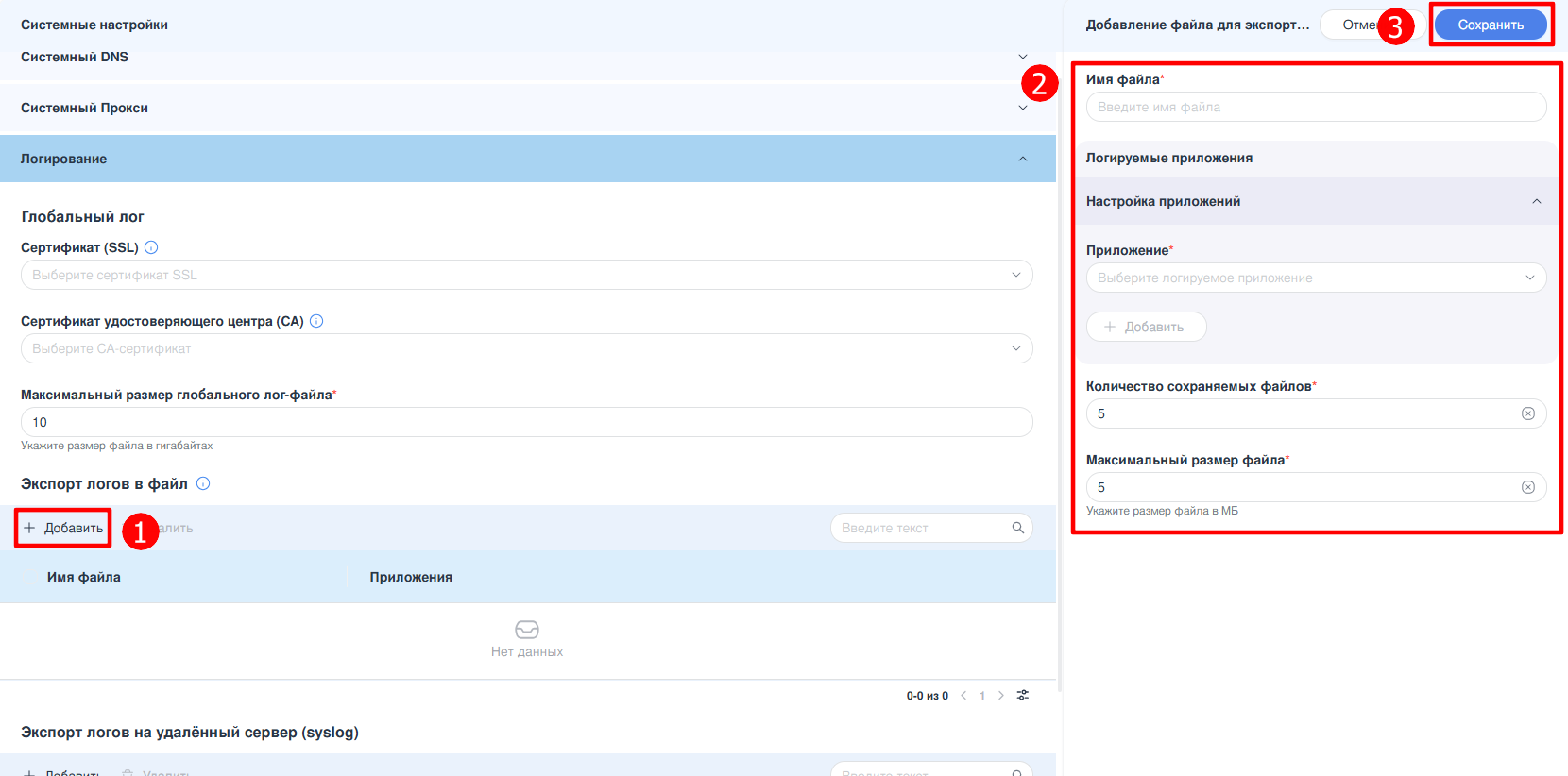The image size is (1568, 776).
Task: Click the CA certificate info icon
Action: [316, 321]
